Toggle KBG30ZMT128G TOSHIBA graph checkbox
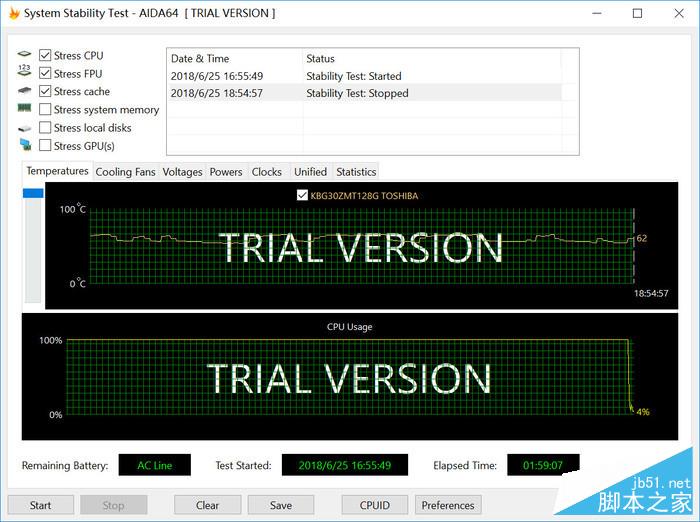This screenshot has width=700, height=522. click(x=302, y=195)
